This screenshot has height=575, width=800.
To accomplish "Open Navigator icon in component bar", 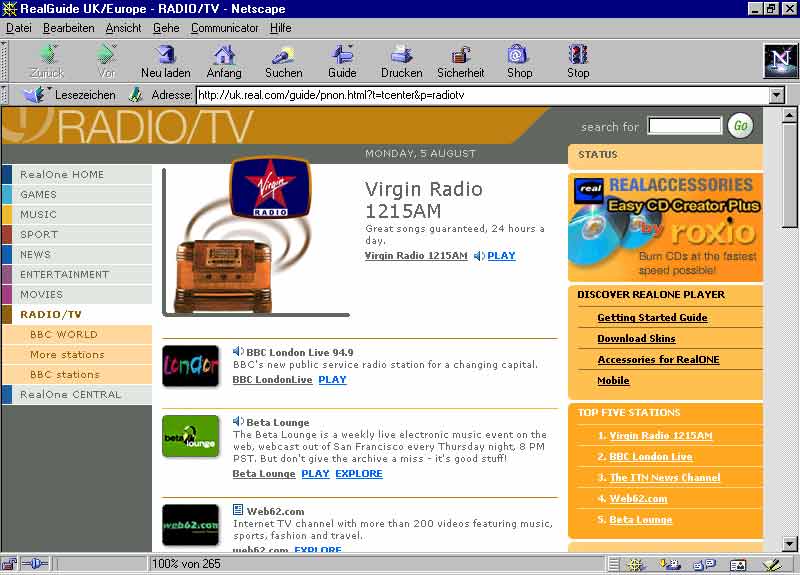I will coord(635,564).
